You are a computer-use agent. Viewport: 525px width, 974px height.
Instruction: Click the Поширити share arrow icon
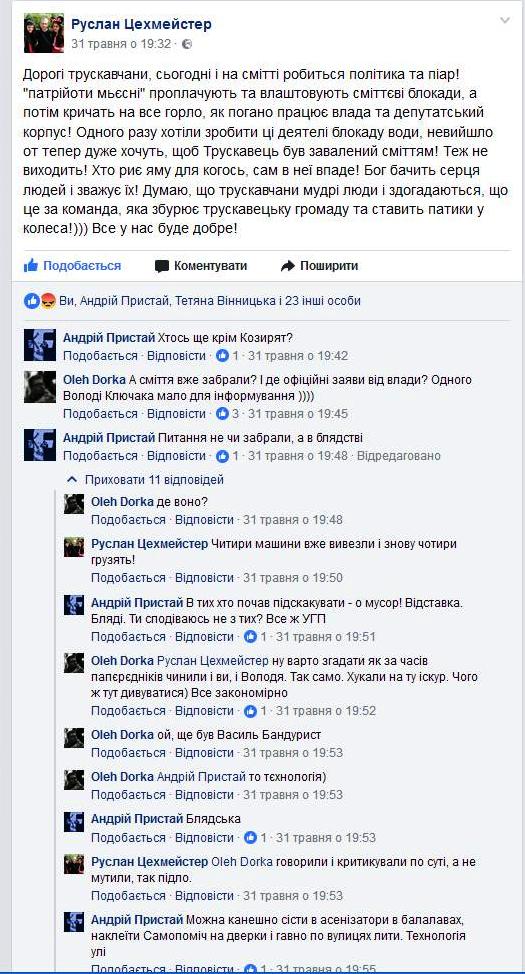click(287, 266)
